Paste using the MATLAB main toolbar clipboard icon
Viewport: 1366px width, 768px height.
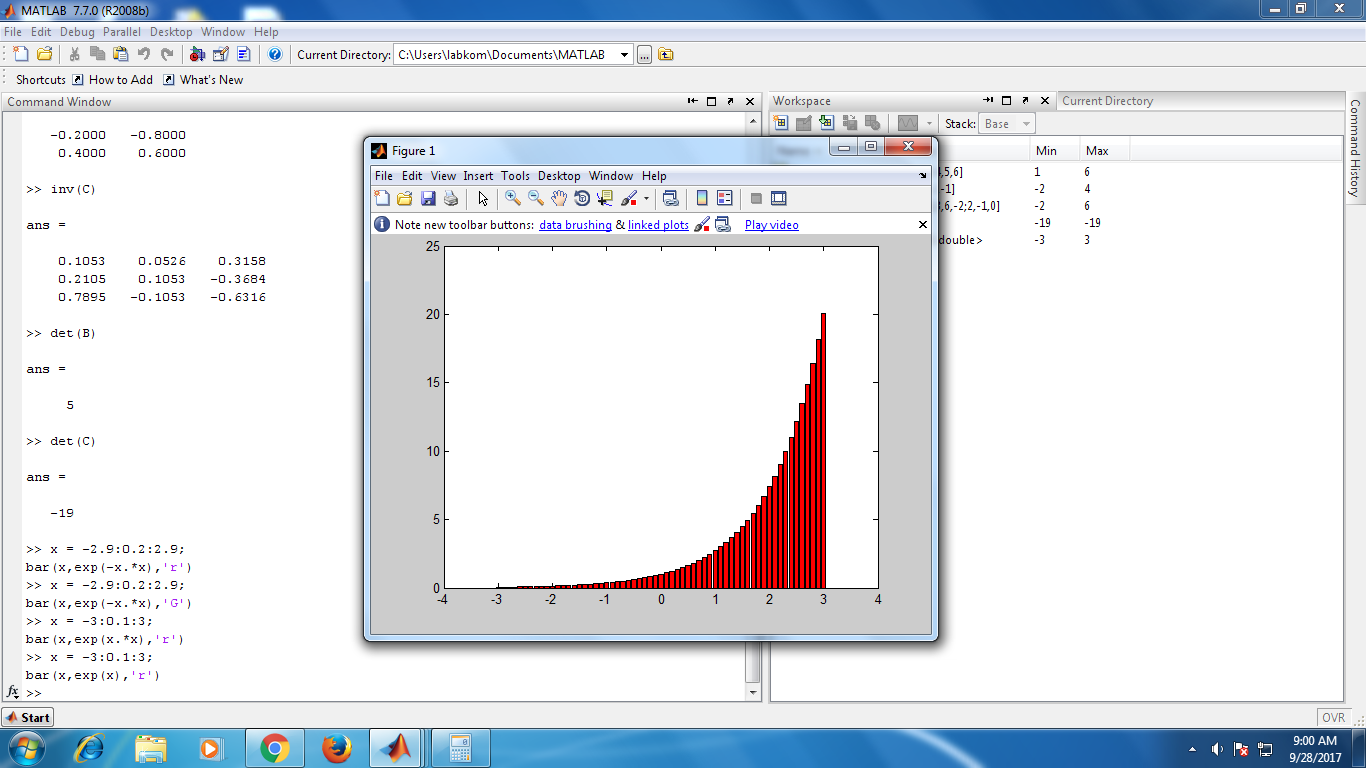(120, 54)
